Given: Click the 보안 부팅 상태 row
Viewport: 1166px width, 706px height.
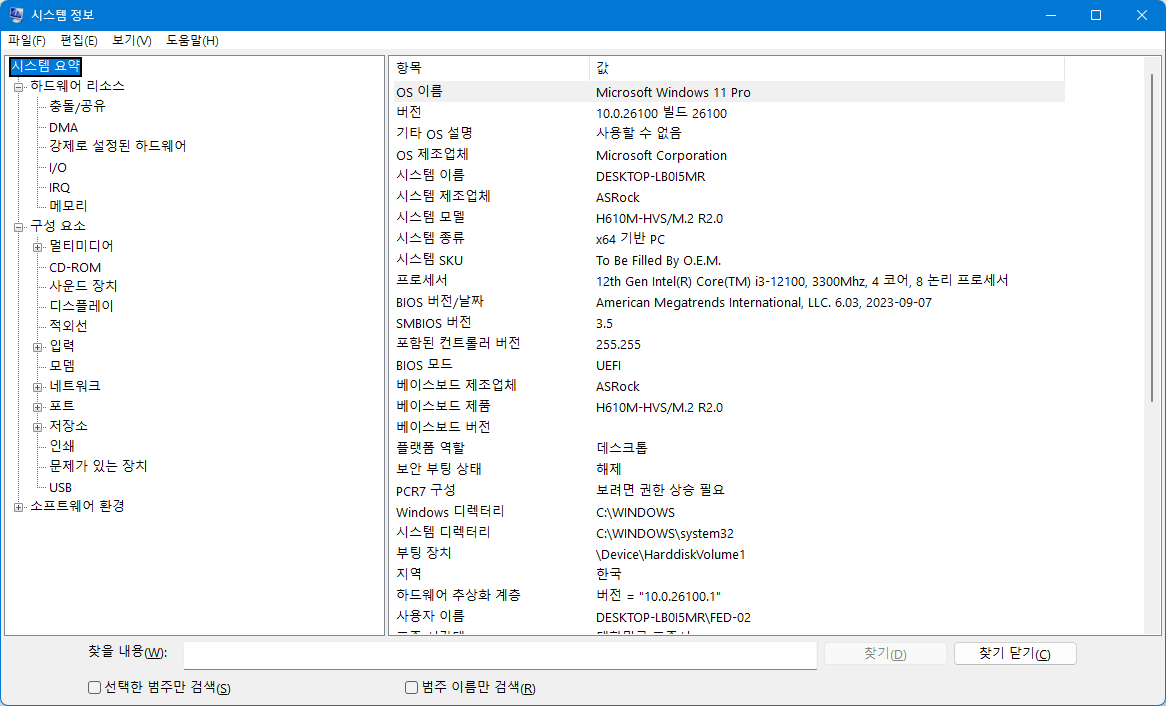Looking at the screenshot, I should click(729, 469).
